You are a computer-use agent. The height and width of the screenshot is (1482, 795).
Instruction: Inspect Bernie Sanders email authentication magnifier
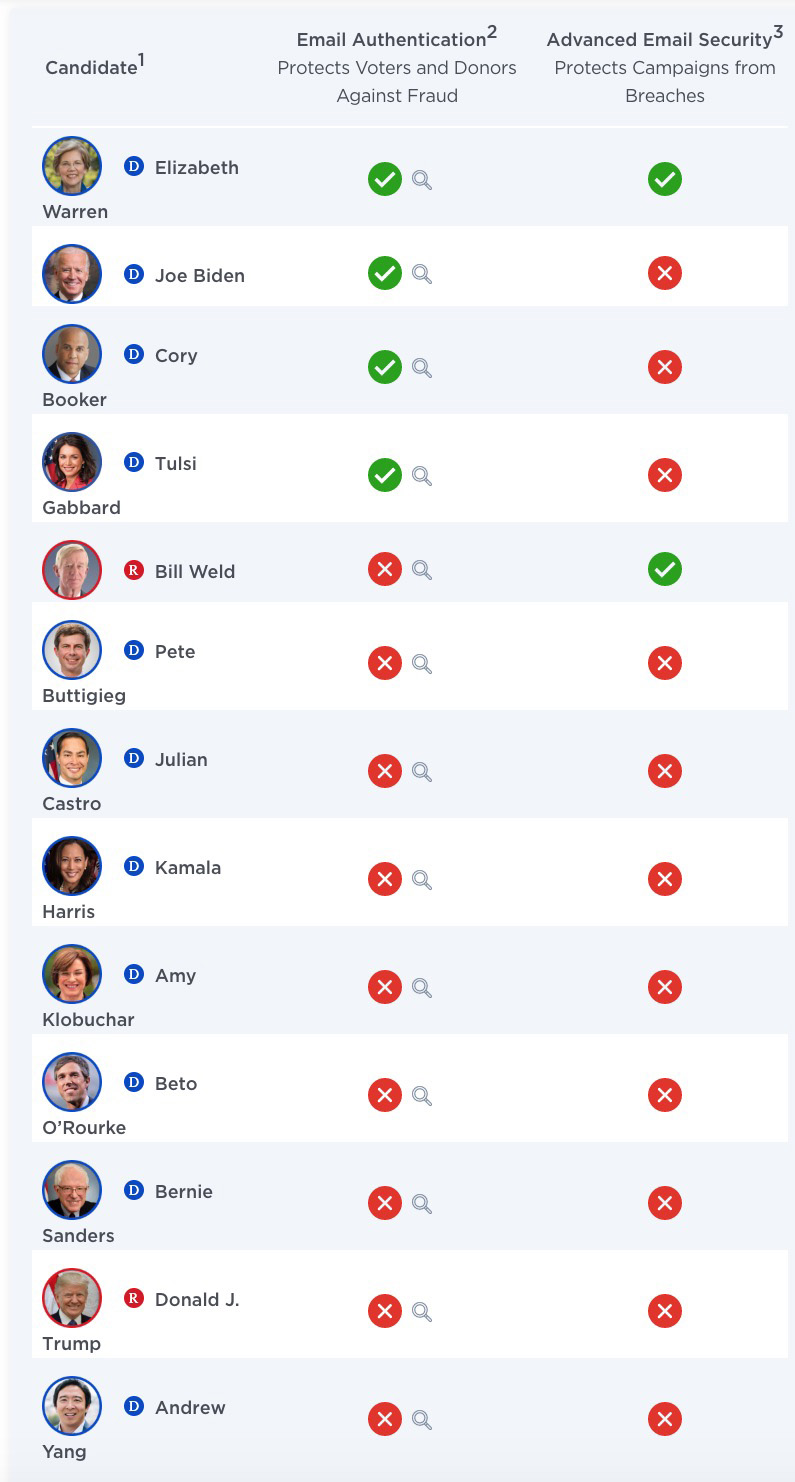[422, 1204]
